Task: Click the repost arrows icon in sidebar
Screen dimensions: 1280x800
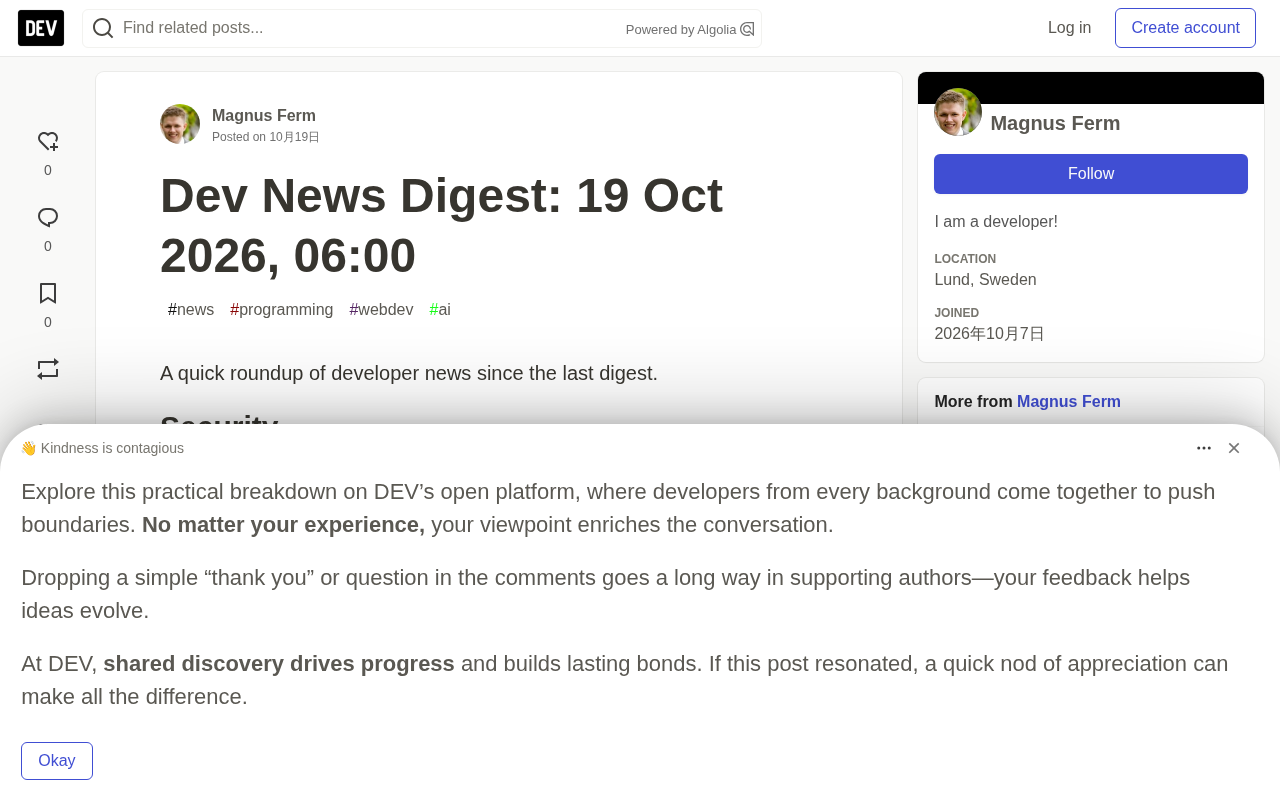Action: 48,369
